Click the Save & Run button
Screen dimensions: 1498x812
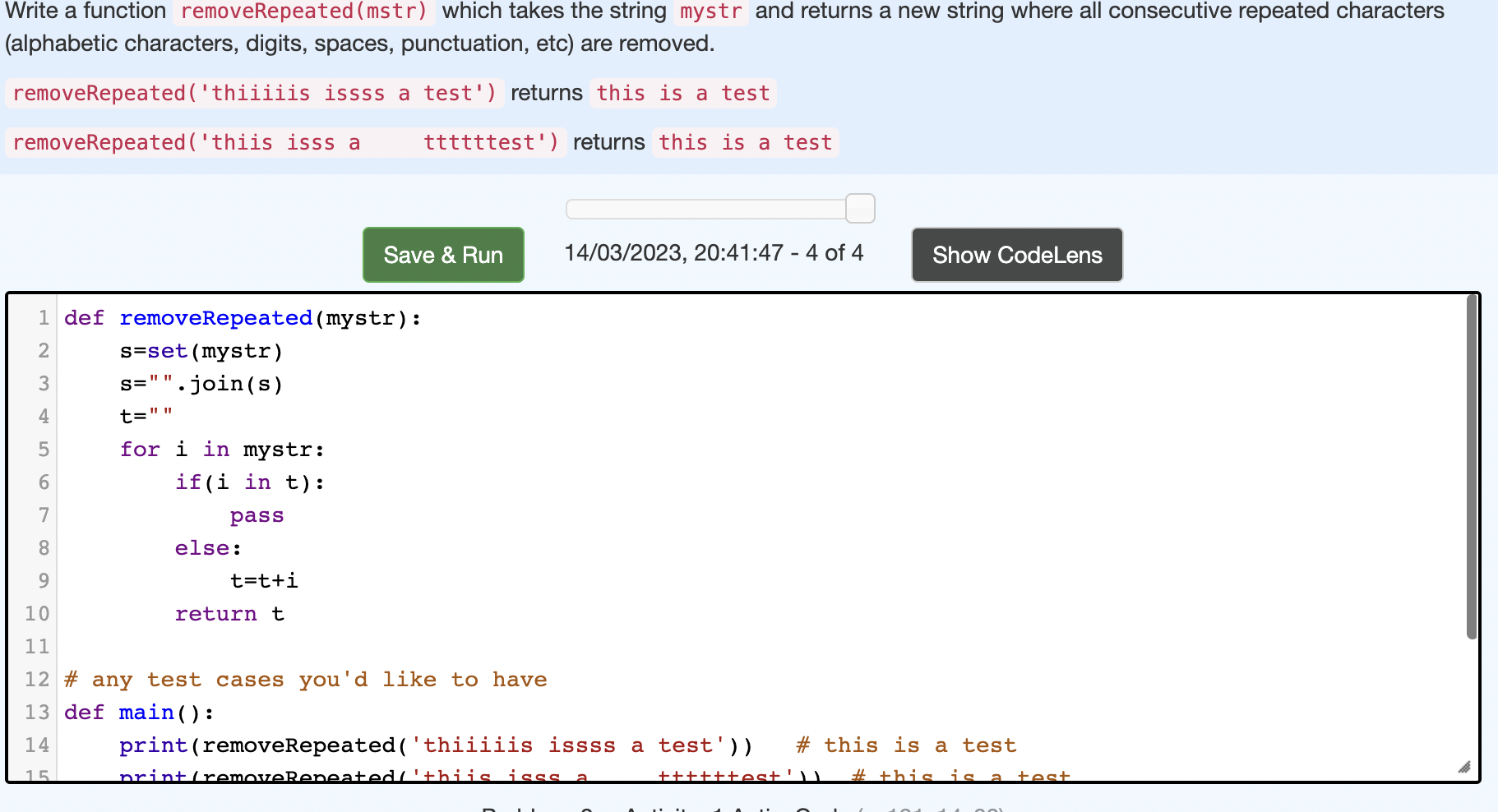click(442, 255)
